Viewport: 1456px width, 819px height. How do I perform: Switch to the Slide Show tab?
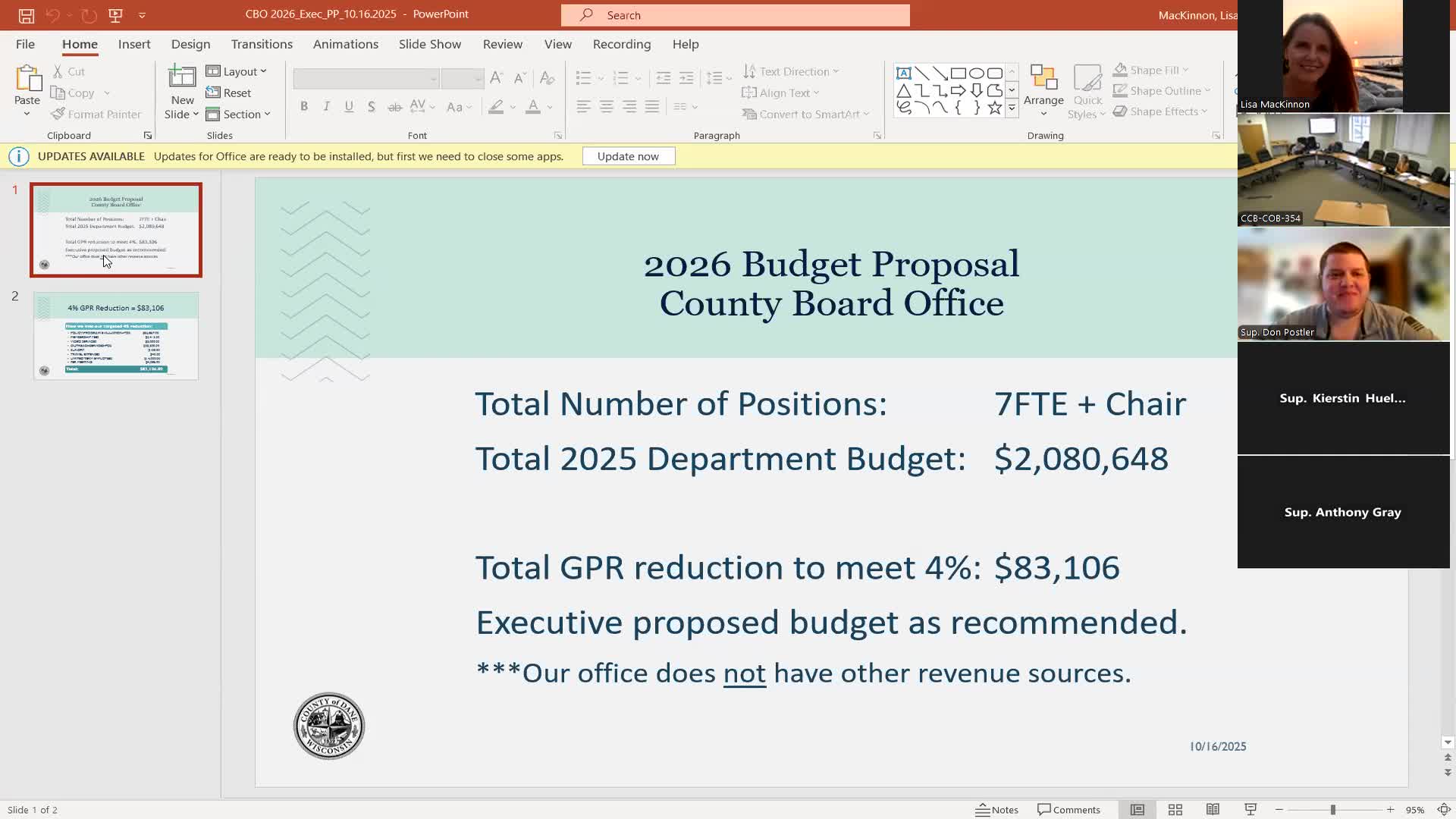pyautogui.click(x=429, y=44)
